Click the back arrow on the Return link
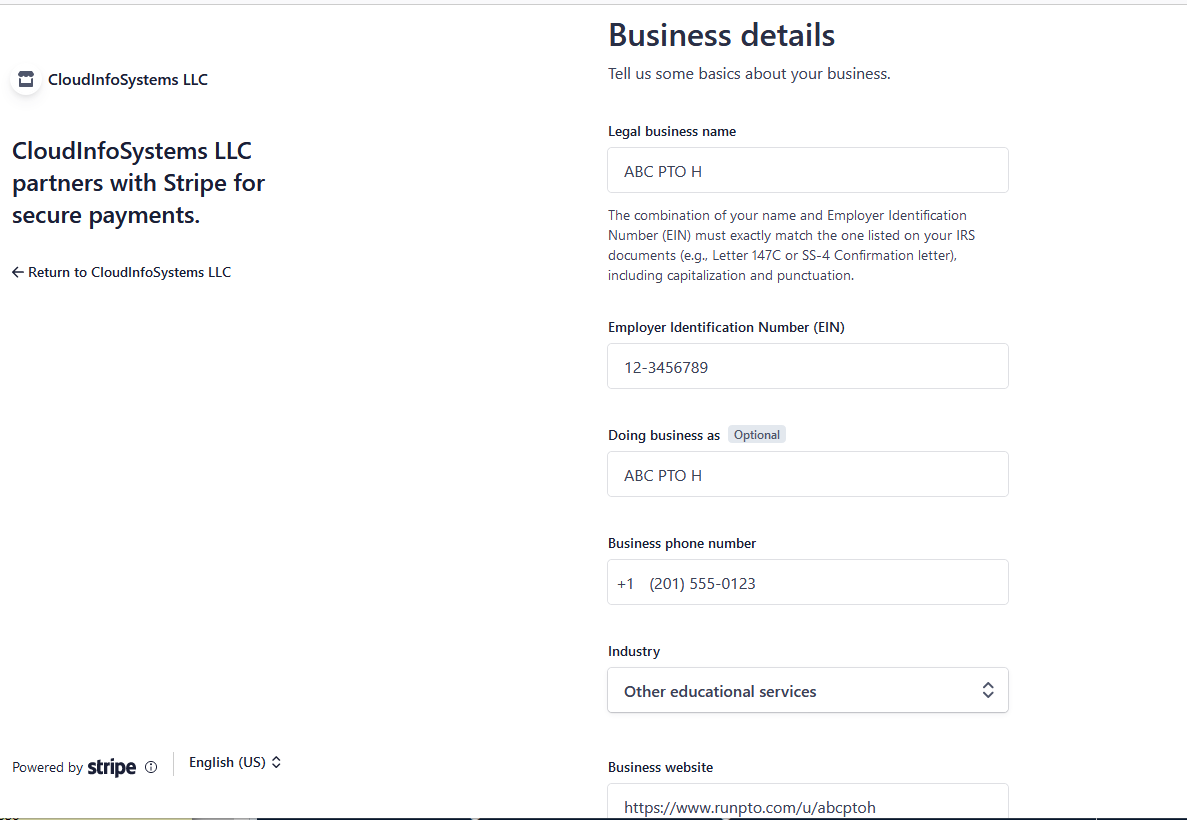 [x=17, y=271]
